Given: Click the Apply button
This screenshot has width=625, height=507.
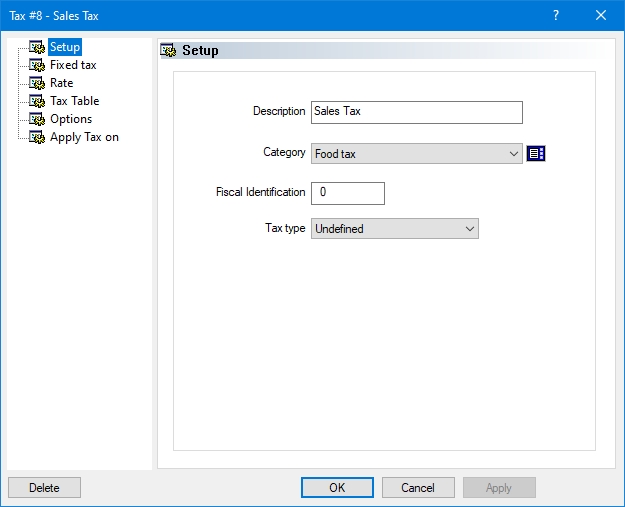Looking at the screenshot, I should point(499,488).
